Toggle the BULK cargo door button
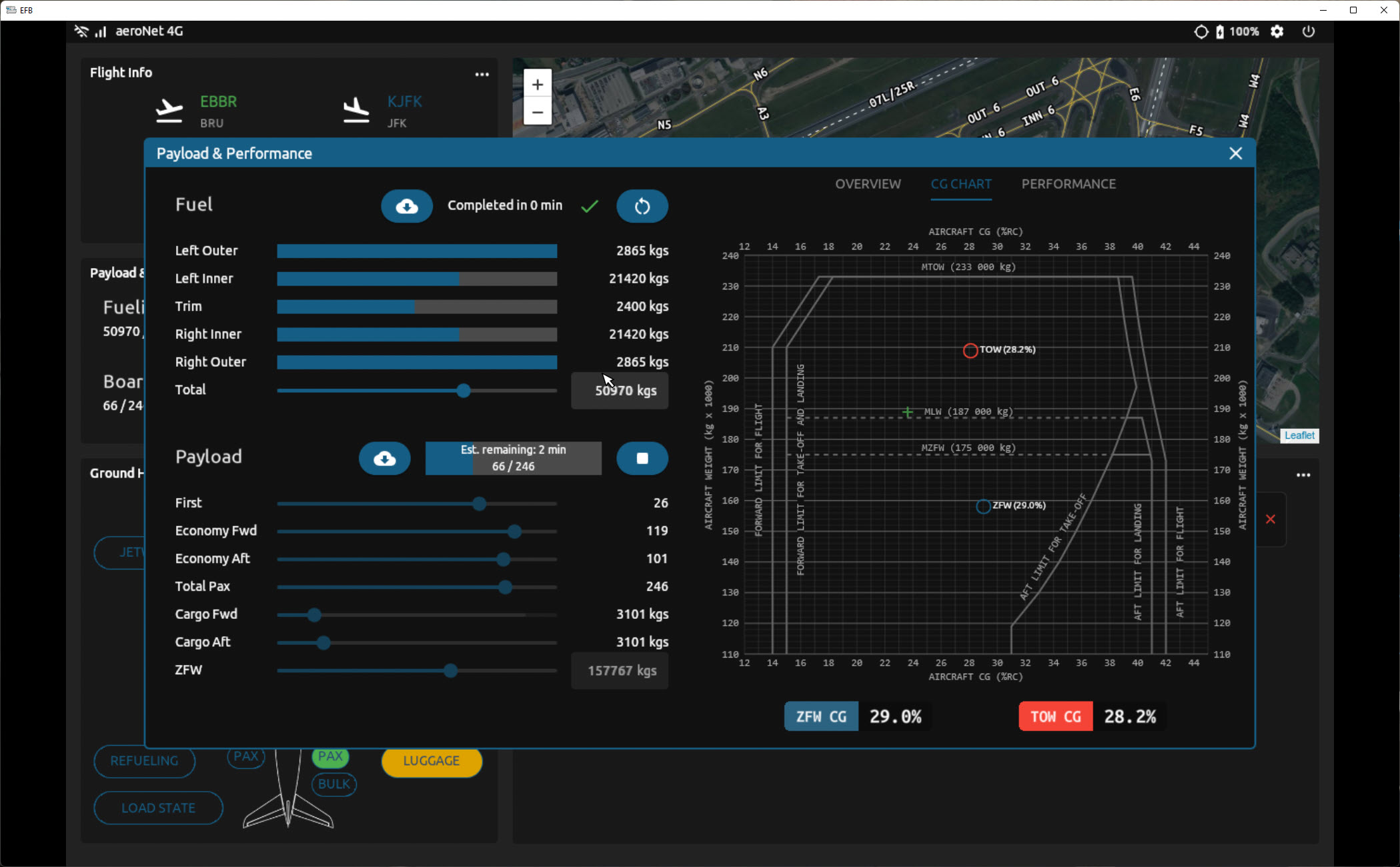1400x867 pixels. pyautogui.click(x=333, y=784)
